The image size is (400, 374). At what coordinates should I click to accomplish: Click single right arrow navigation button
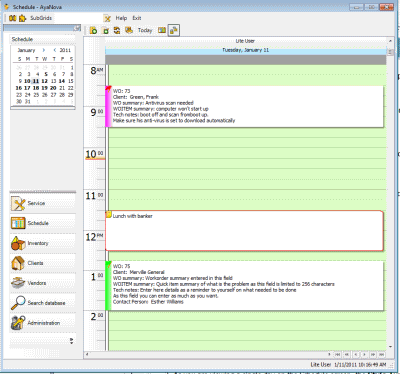coord(364,354)
